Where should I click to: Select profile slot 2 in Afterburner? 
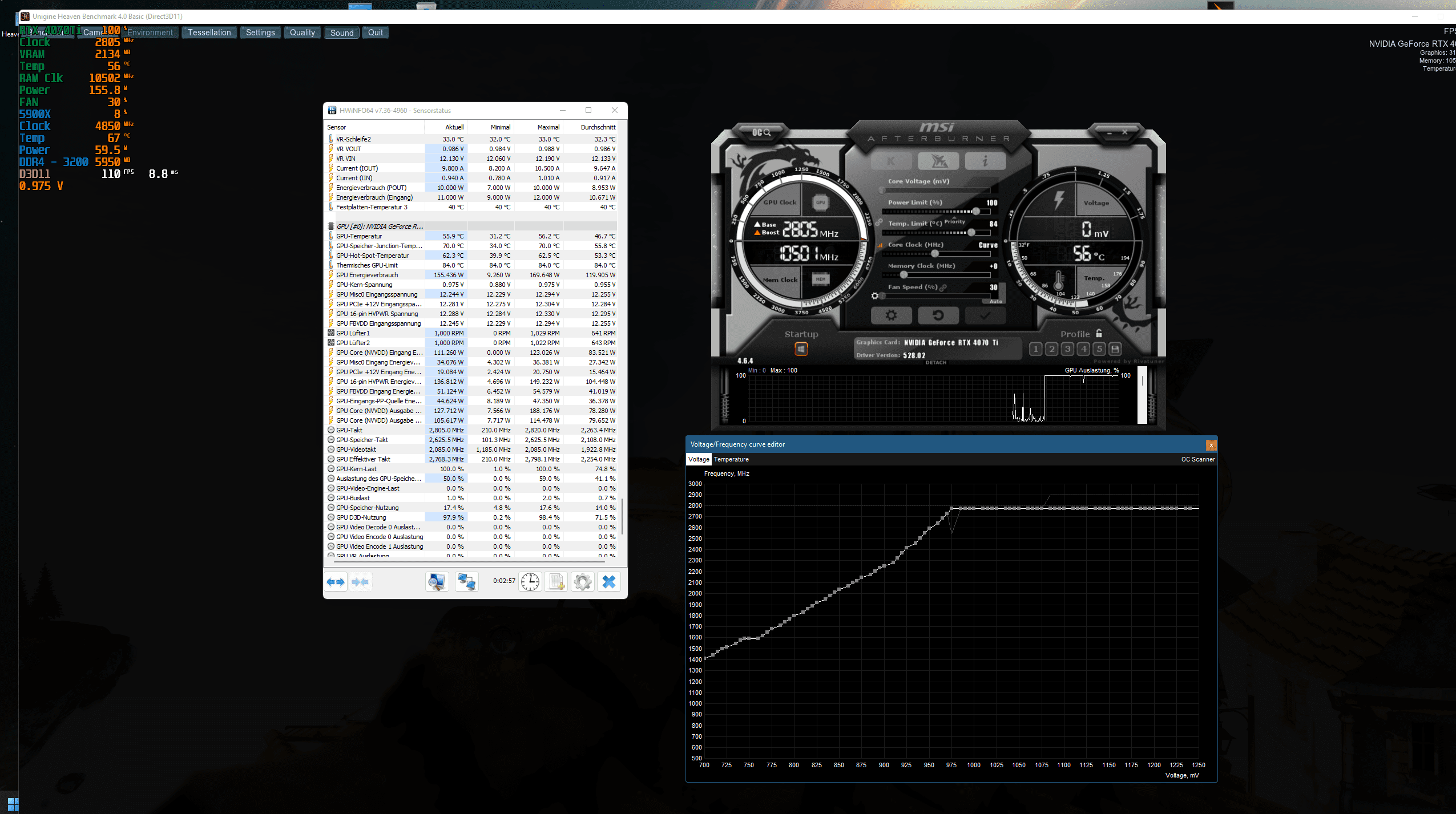coord(1051,349)
